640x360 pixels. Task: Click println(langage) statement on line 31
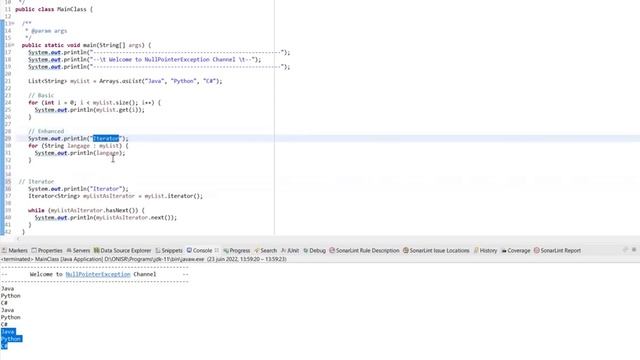tap(80, 153)
